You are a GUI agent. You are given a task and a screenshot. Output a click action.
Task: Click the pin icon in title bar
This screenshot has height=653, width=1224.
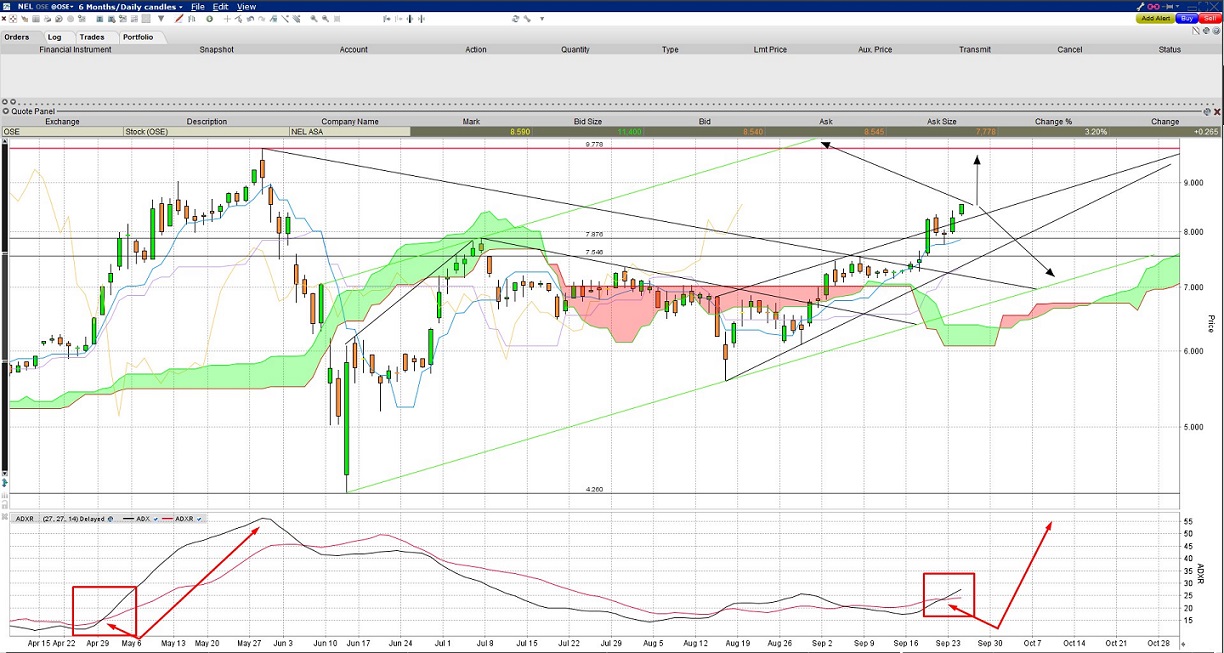point(1168,7)
